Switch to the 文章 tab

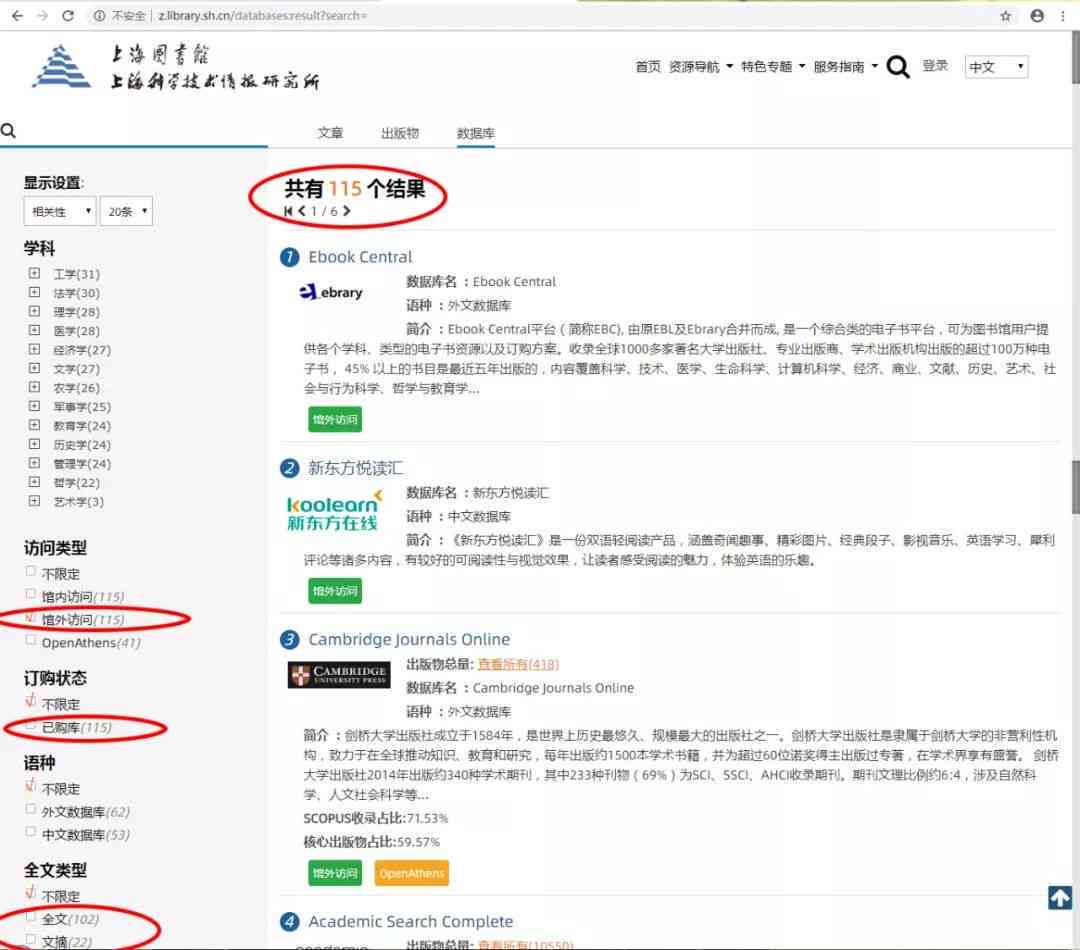(x=330, y=133)
